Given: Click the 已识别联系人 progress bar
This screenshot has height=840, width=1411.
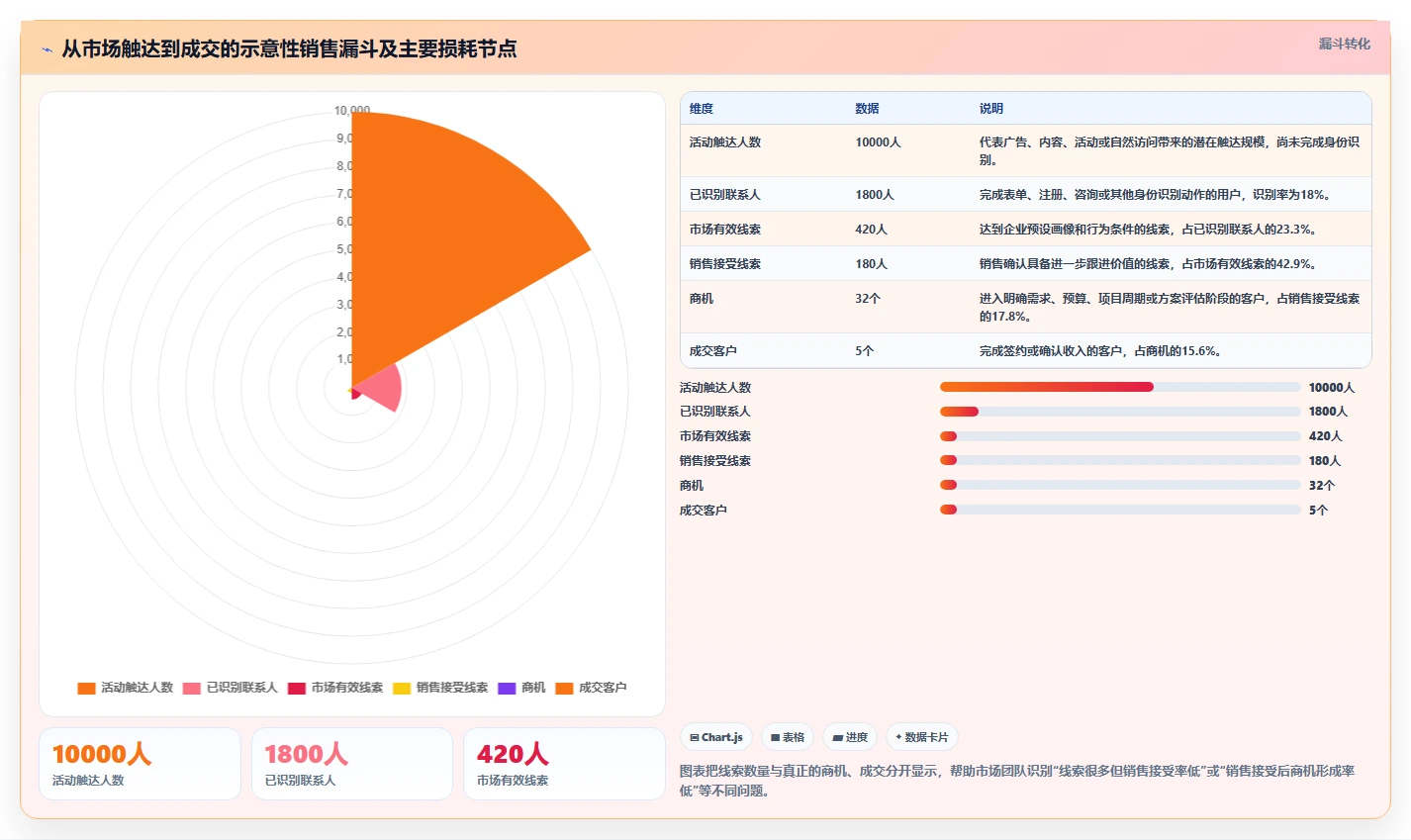Looking at the screenshot, I should click(1120, 412).
